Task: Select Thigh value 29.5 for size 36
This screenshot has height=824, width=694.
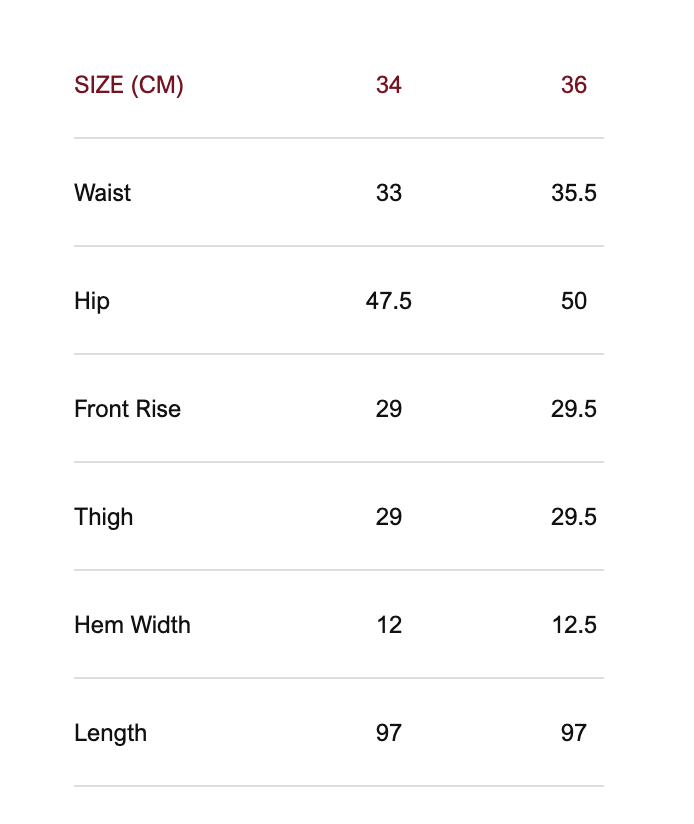Action: pos(574,517)
